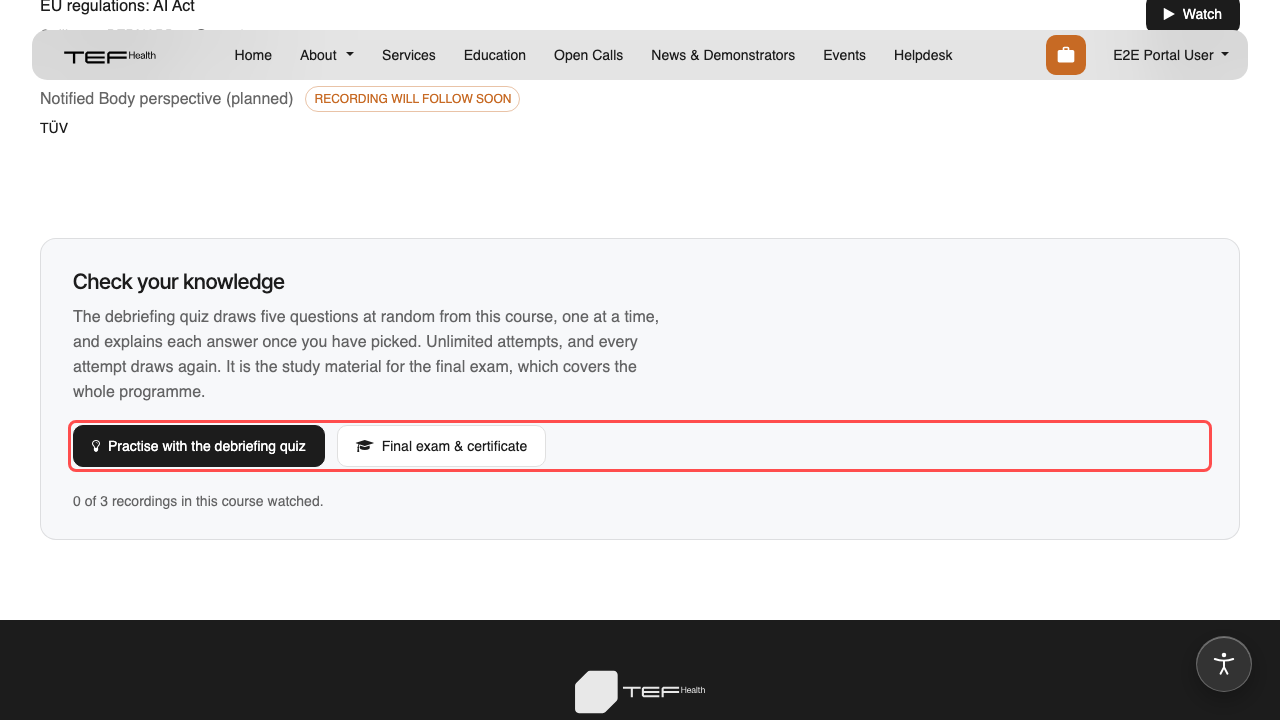
Task: Open the orange briefcase icon button
Action: [1066, 55]
